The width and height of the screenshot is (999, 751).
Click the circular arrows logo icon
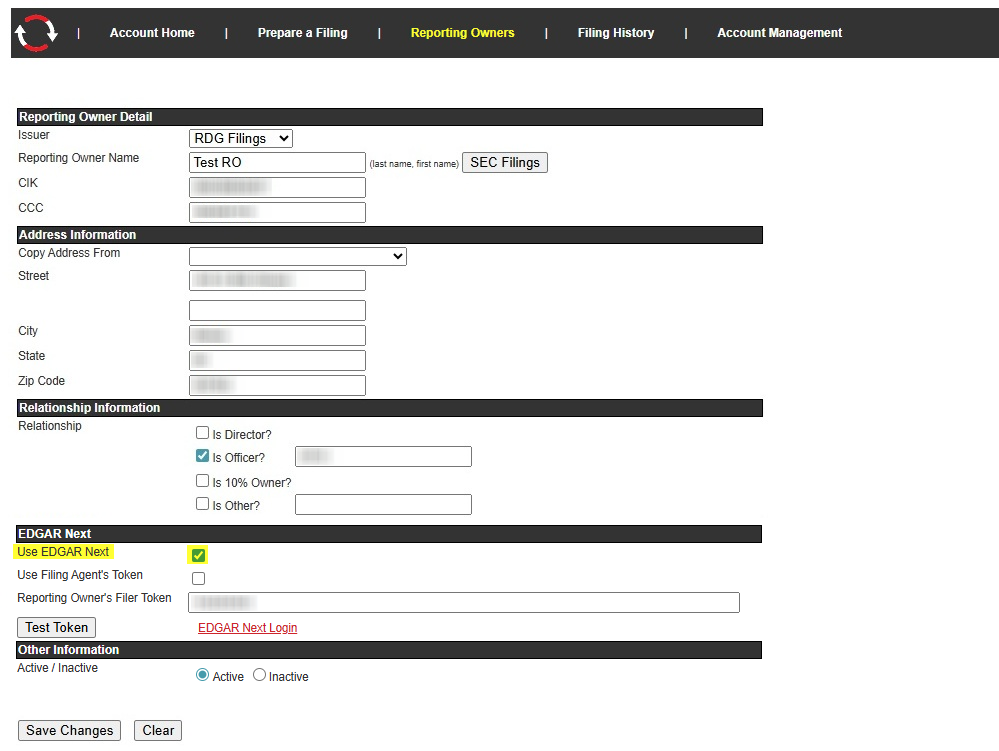click(36, 33)
